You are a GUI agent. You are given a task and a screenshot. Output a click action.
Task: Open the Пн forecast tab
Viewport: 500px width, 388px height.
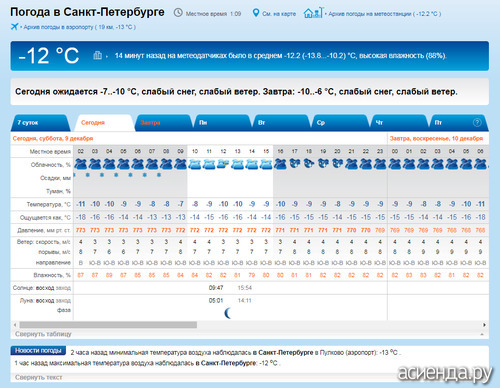222,123
